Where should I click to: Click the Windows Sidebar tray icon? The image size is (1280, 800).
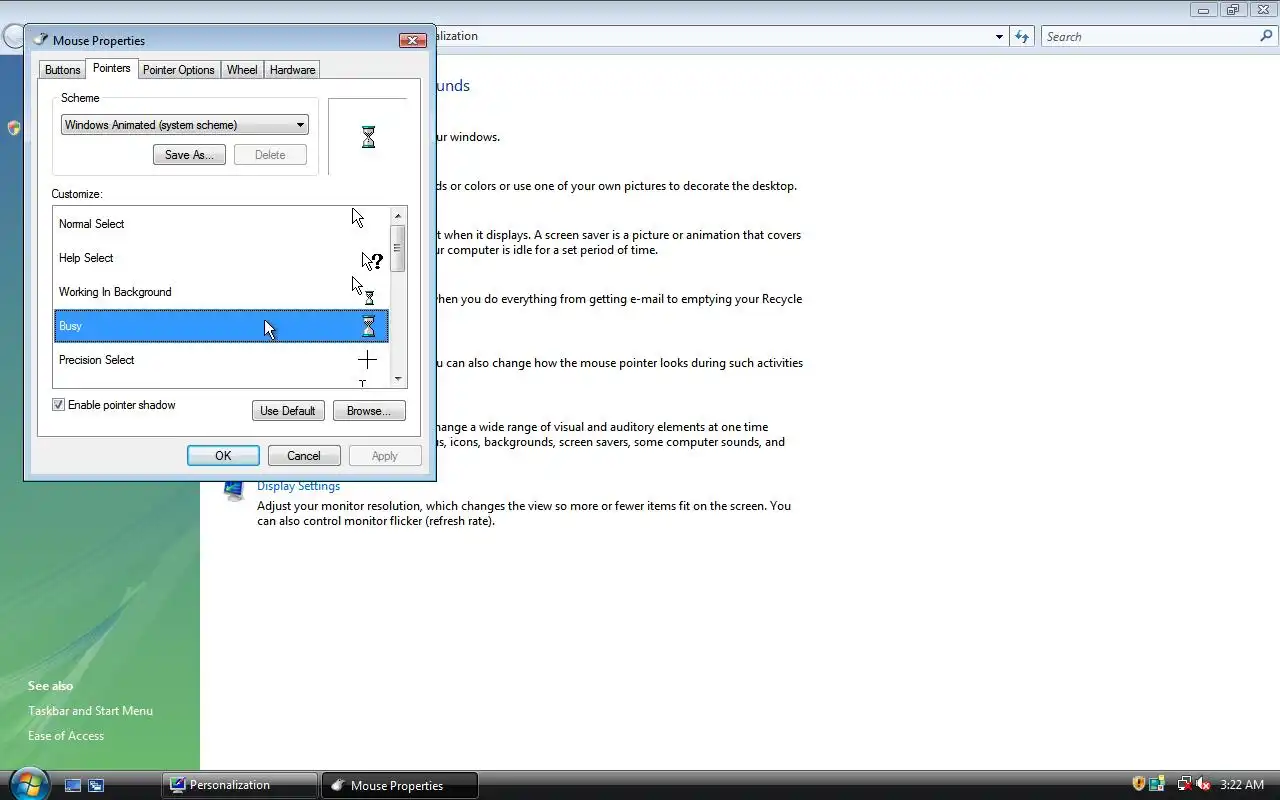coord(1157,784)
